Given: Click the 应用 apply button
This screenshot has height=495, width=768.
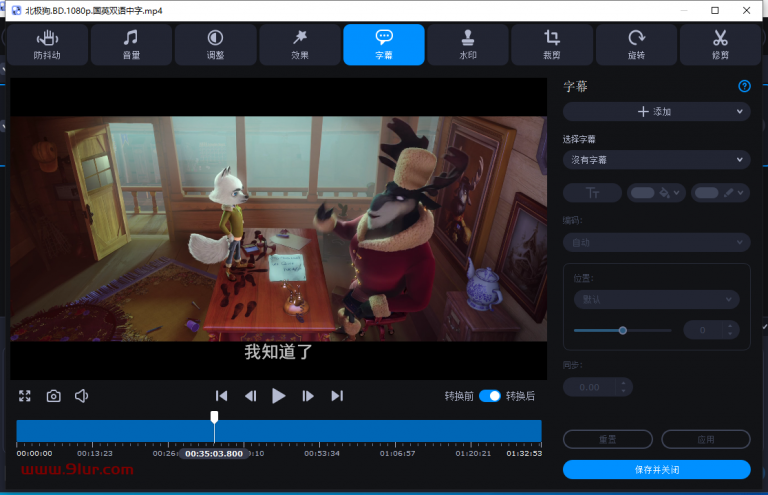Looking at the screenshot, I should click(706, 439).
